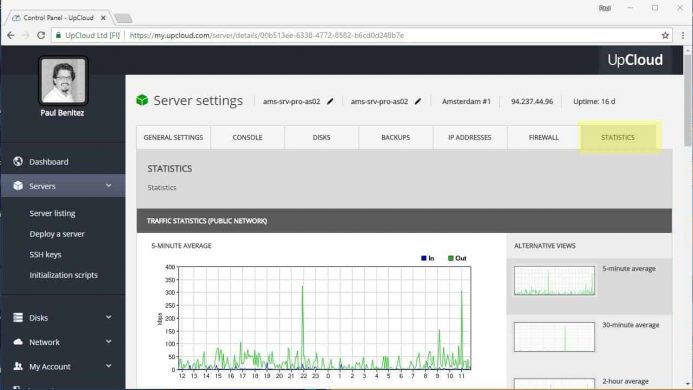Click the browser back arrow
Viewport: 693px width, 390px height.
[11, 35]
